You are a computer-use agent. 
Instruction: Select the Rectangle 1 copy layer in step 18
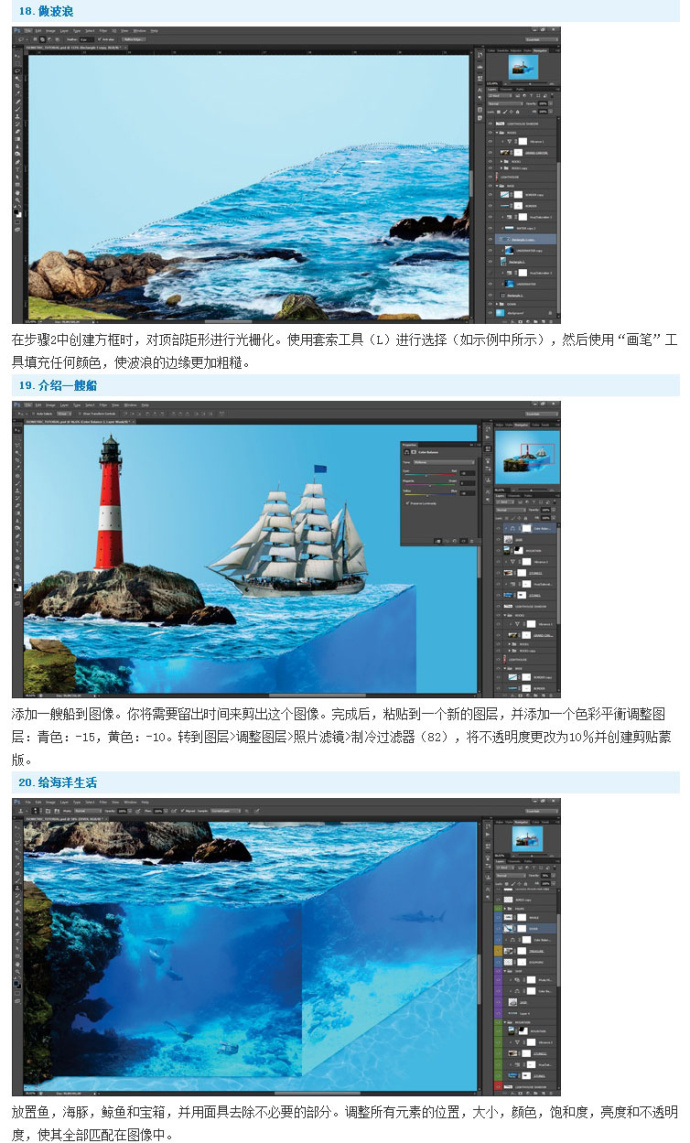[525, 239]
